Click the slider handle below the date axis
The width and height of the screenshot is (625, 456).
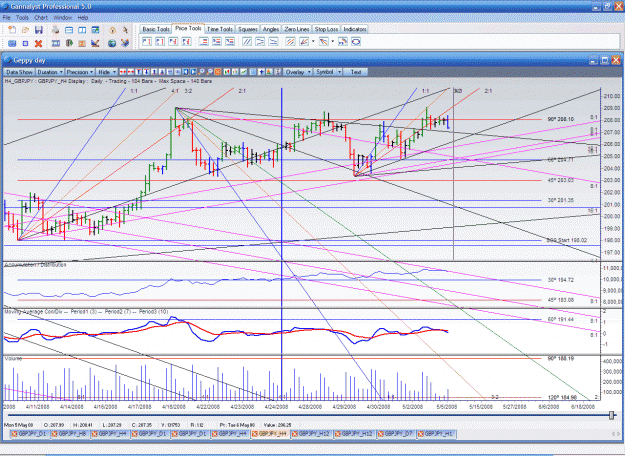[612, 415]
